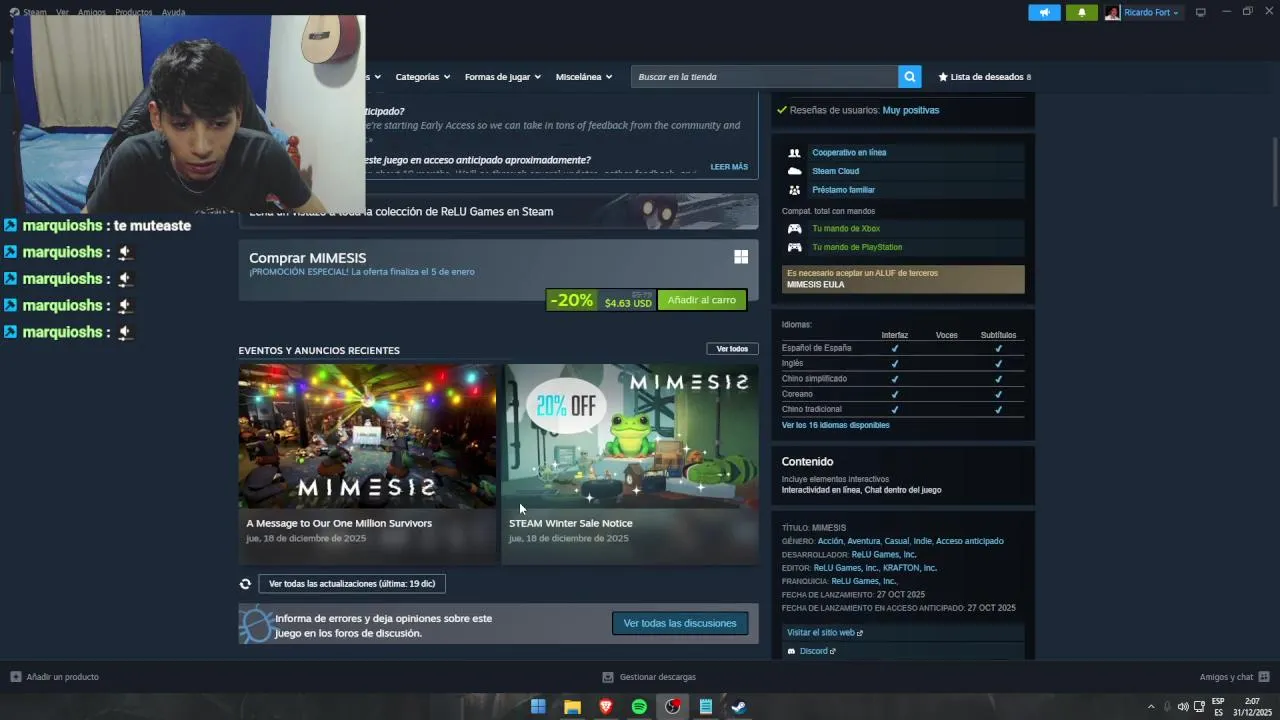Image resolution: width=1280 pixels, height=720 pixels.
Task: Click Ver todos events button
Action: click(732, 349)
